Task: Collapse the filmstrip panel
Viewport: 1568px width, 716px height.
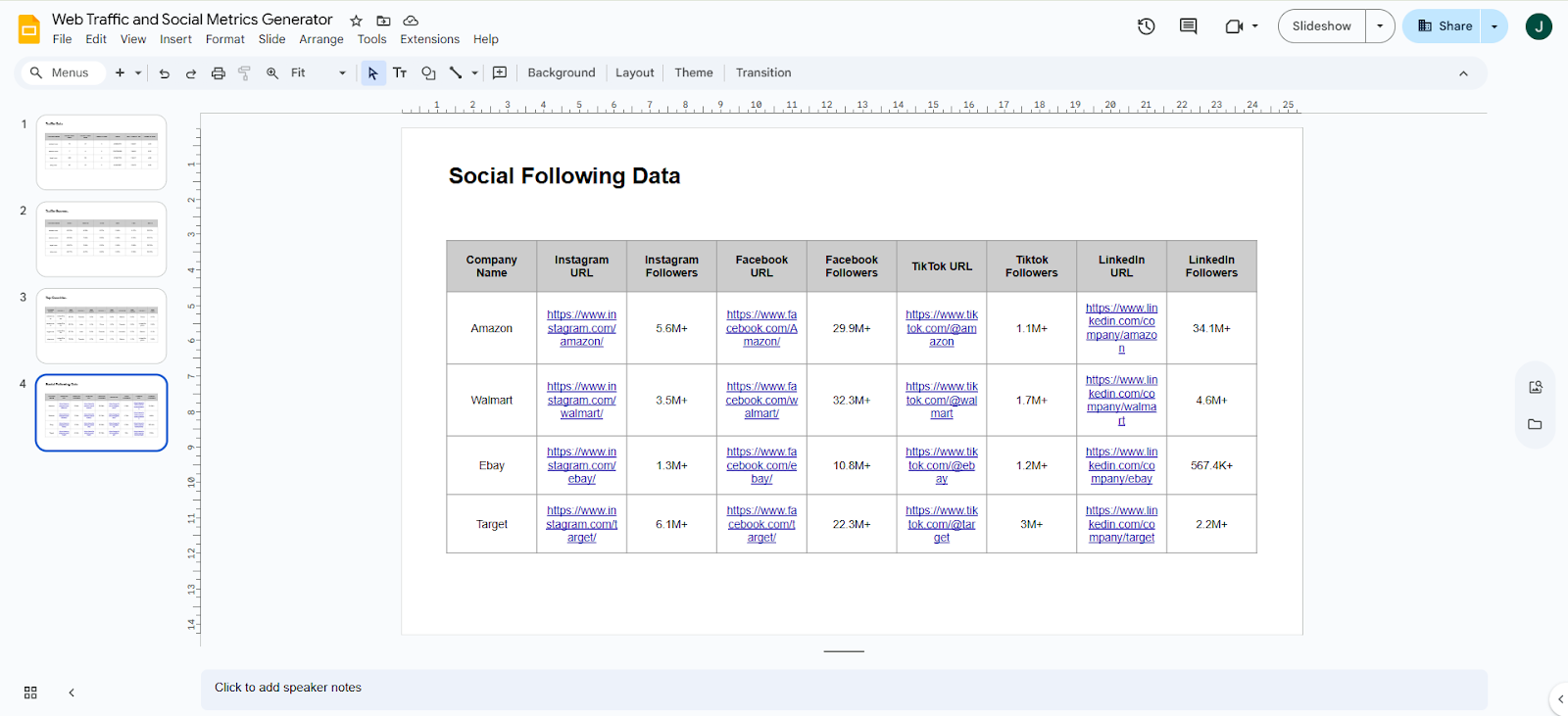Action: pyautogui.click(x=72, y=692)
